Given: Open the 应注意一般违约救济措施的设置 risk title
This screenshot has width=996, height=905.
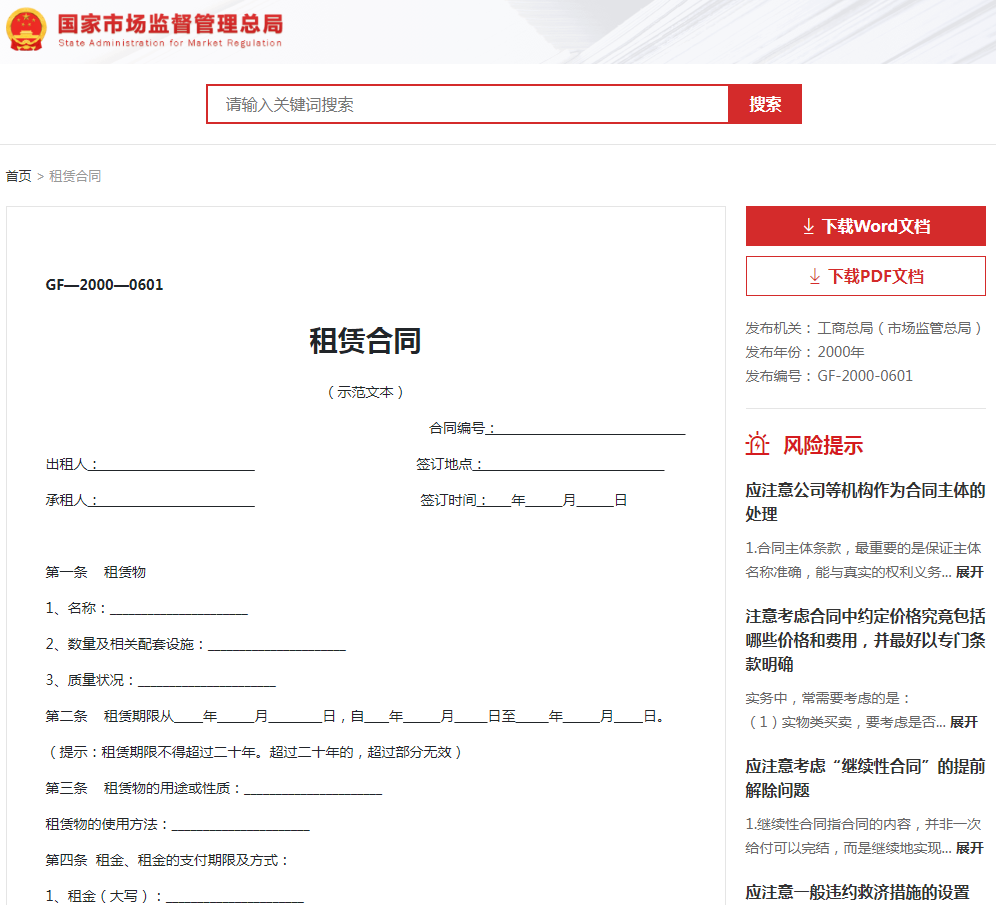Looking at the screenshot, I should pyautogui.click(x=857, y=892).
